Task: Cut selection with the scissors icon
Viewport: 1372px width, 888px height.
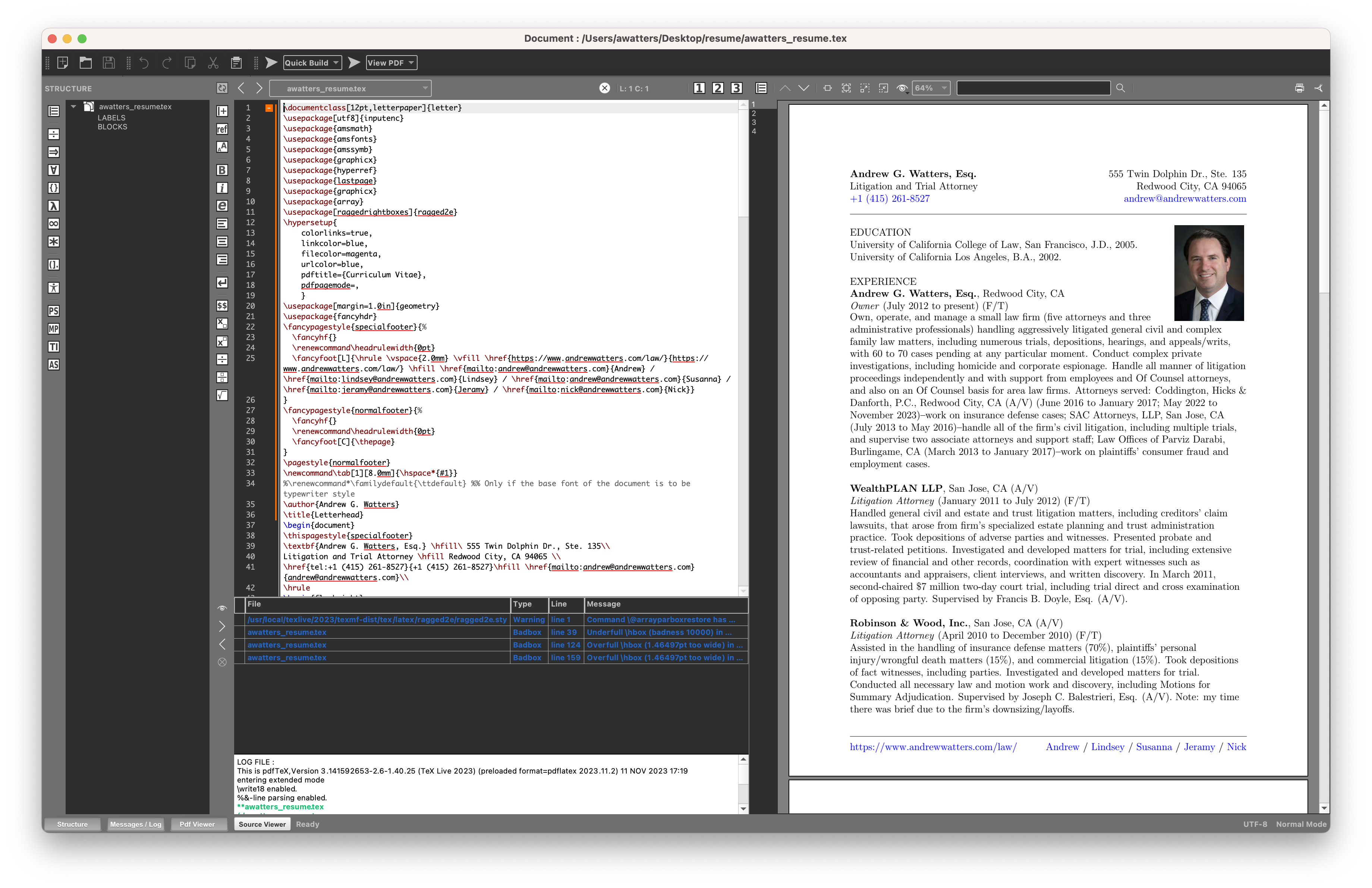Action: tap(213, 62)
